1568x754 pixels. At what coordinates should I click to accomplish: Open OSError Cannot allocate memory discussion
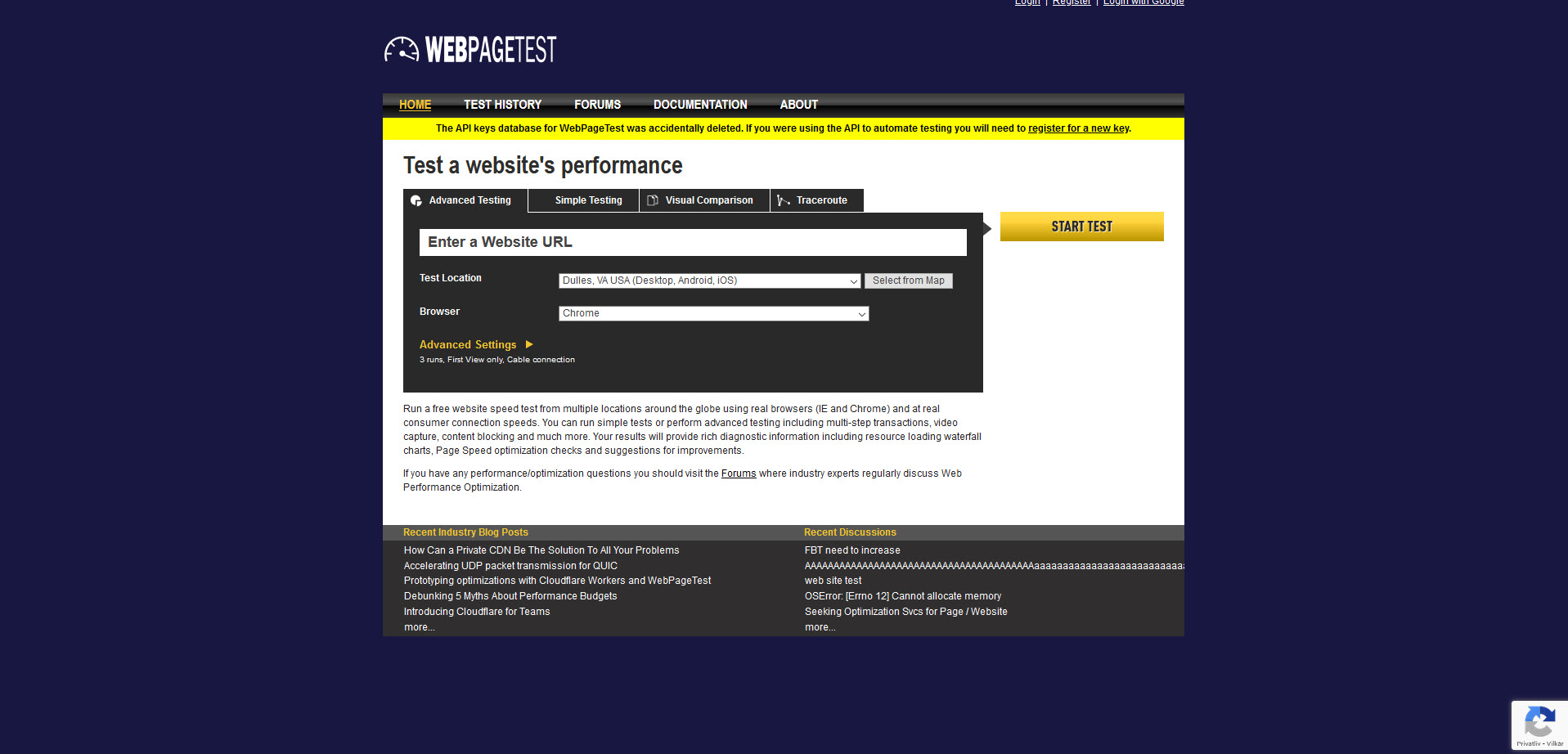[903, 596]
